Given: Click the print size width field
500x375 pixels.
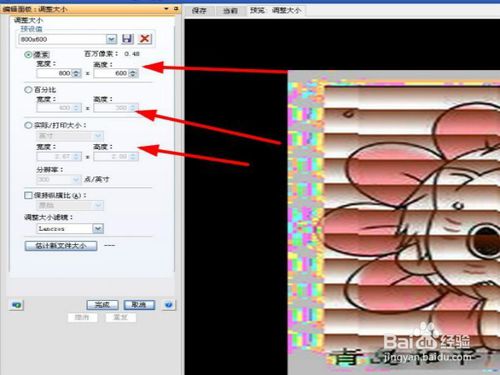Looking at the screenshot, I should (x=59, y=156).
